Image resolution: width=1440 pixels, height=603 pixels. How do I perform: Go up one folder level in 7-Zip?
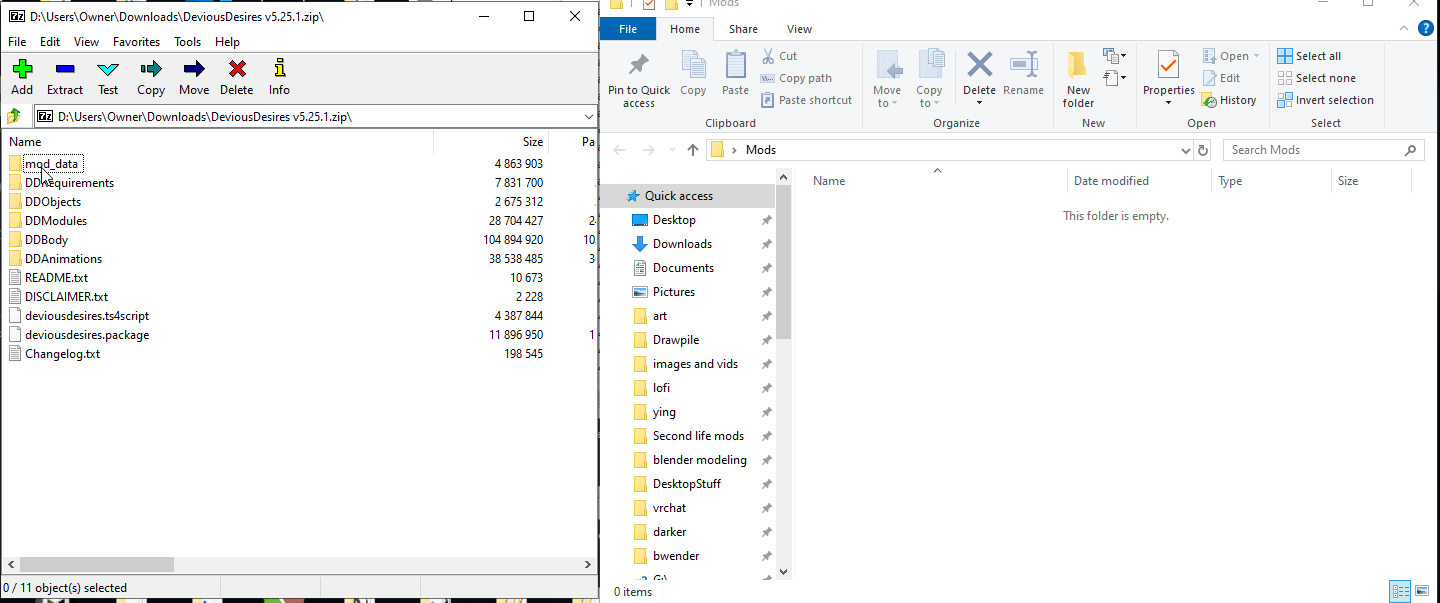14,116
